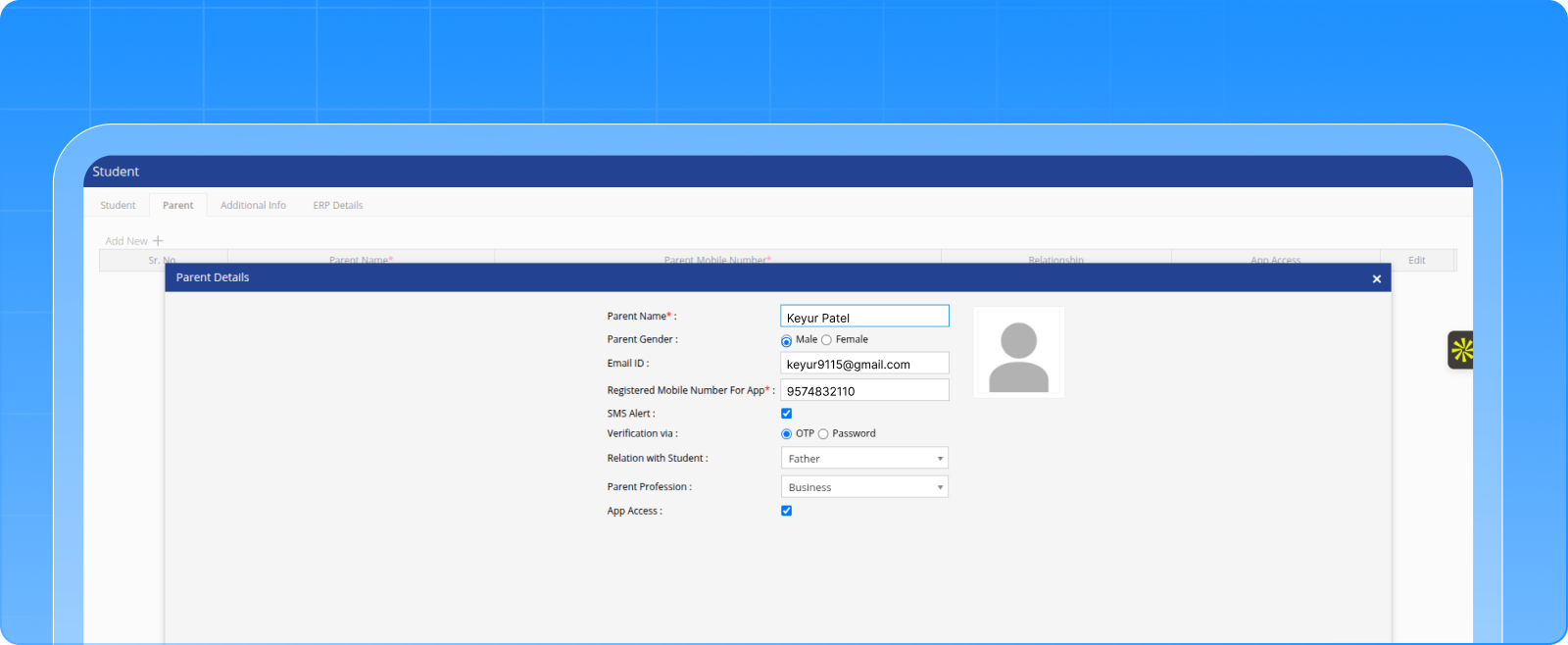The image size is (1568, 645).
Task: Select the Parent tab
Action: [x=177, y=206]
